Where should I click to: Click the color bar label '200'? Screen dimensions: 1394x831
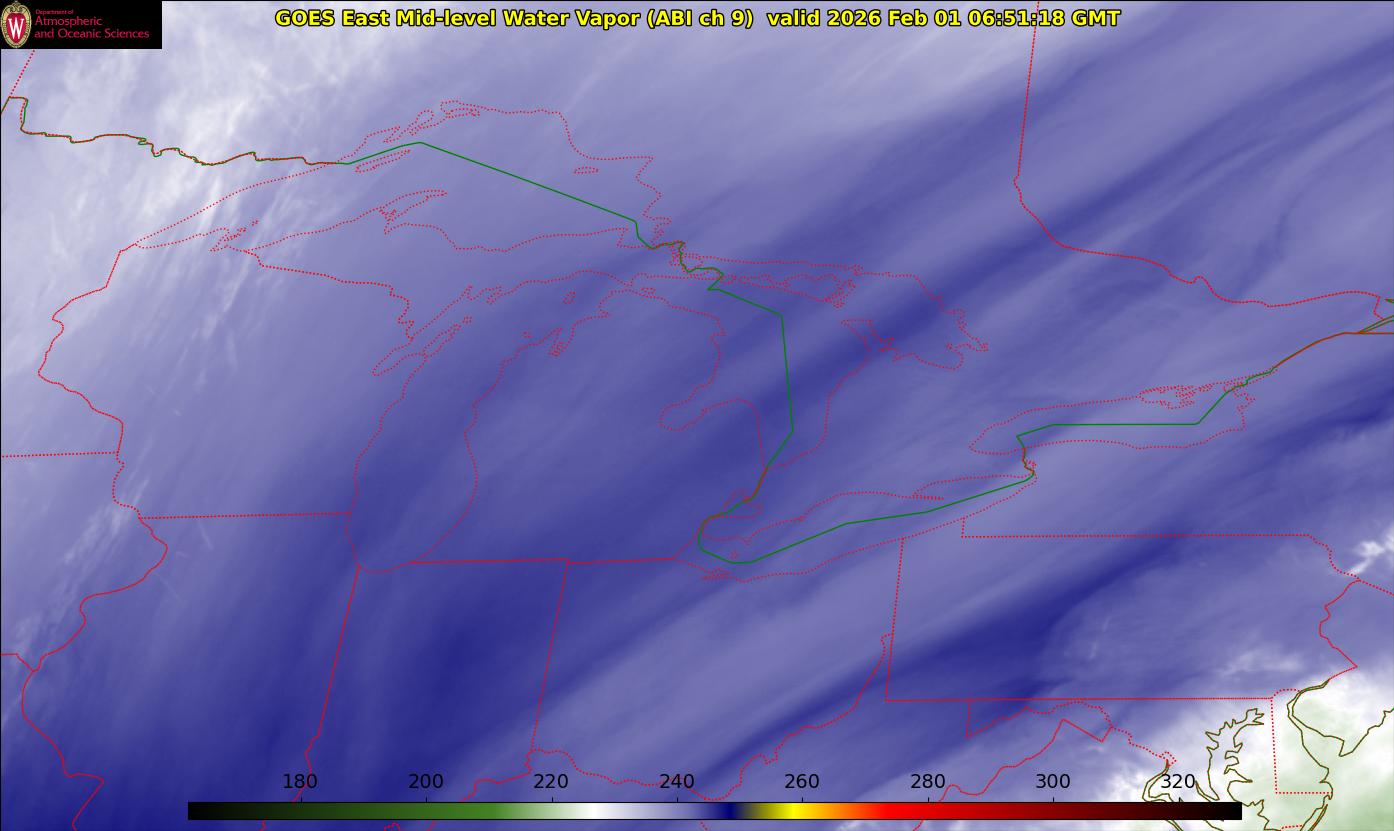426,781
